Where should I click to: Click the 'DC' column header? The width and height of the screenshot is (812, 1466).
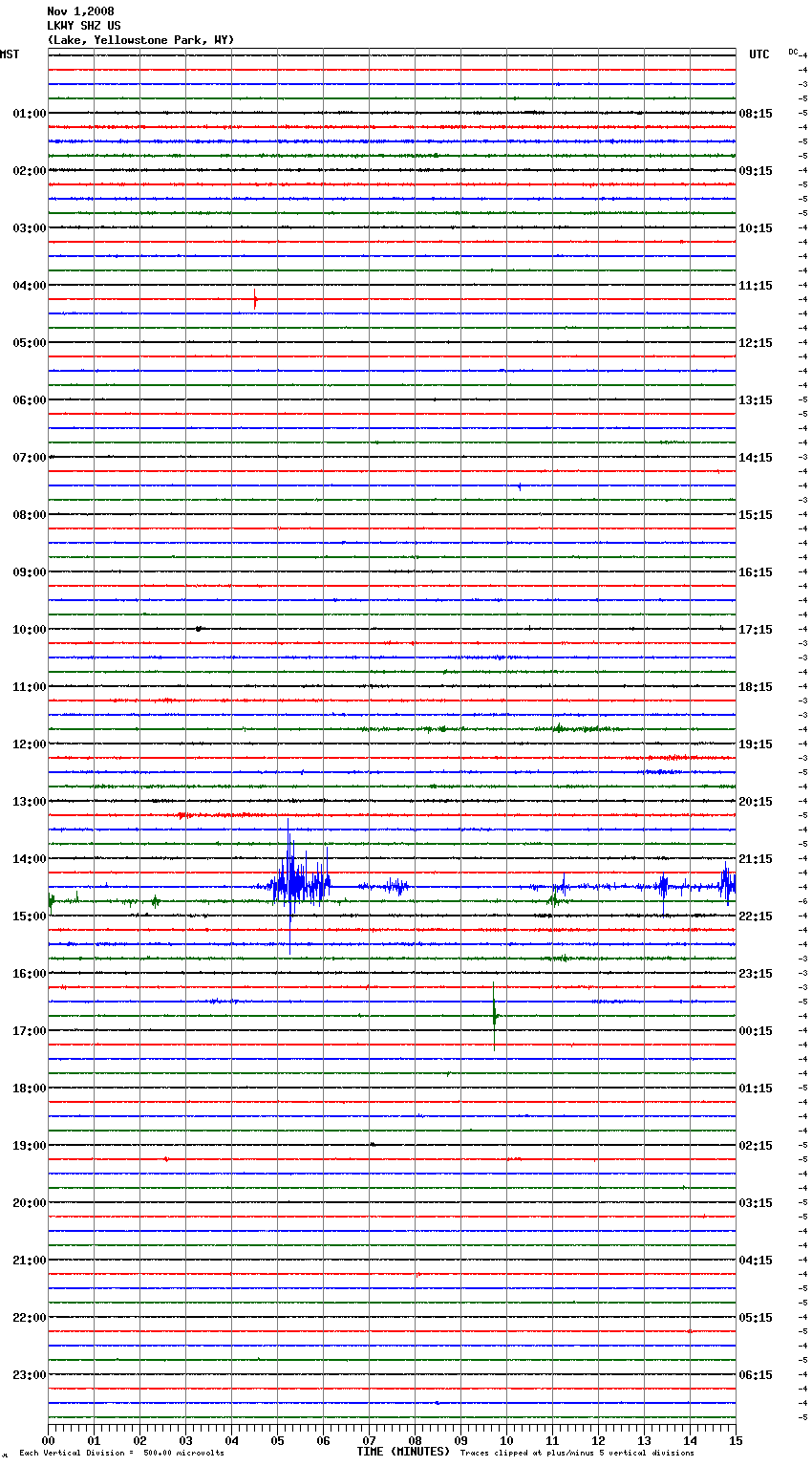click(x=793, y=52)
